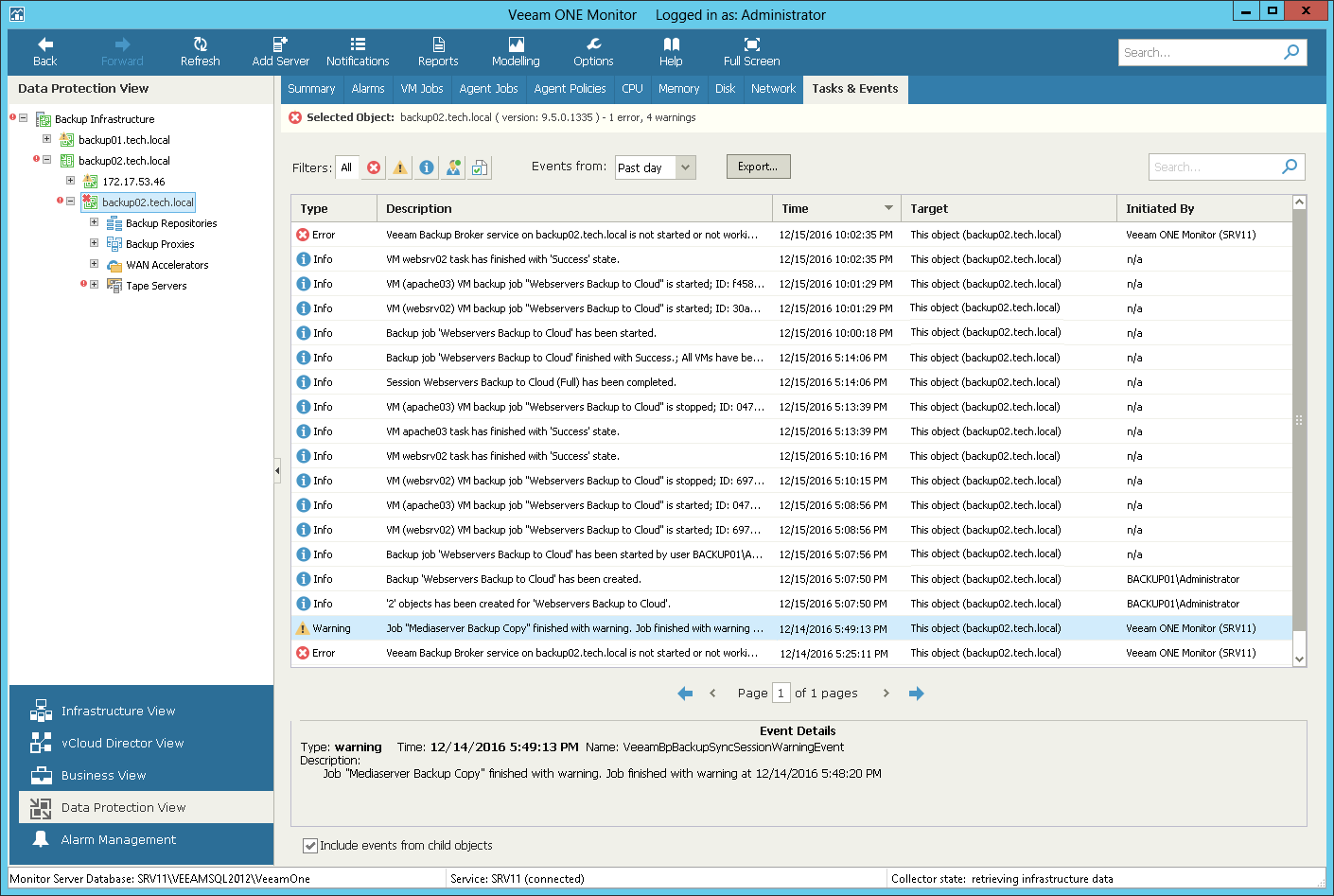Viewport: 1334px width, 896px height.
Task: Expand backup01.tech.local tree node
Action: 46,139
